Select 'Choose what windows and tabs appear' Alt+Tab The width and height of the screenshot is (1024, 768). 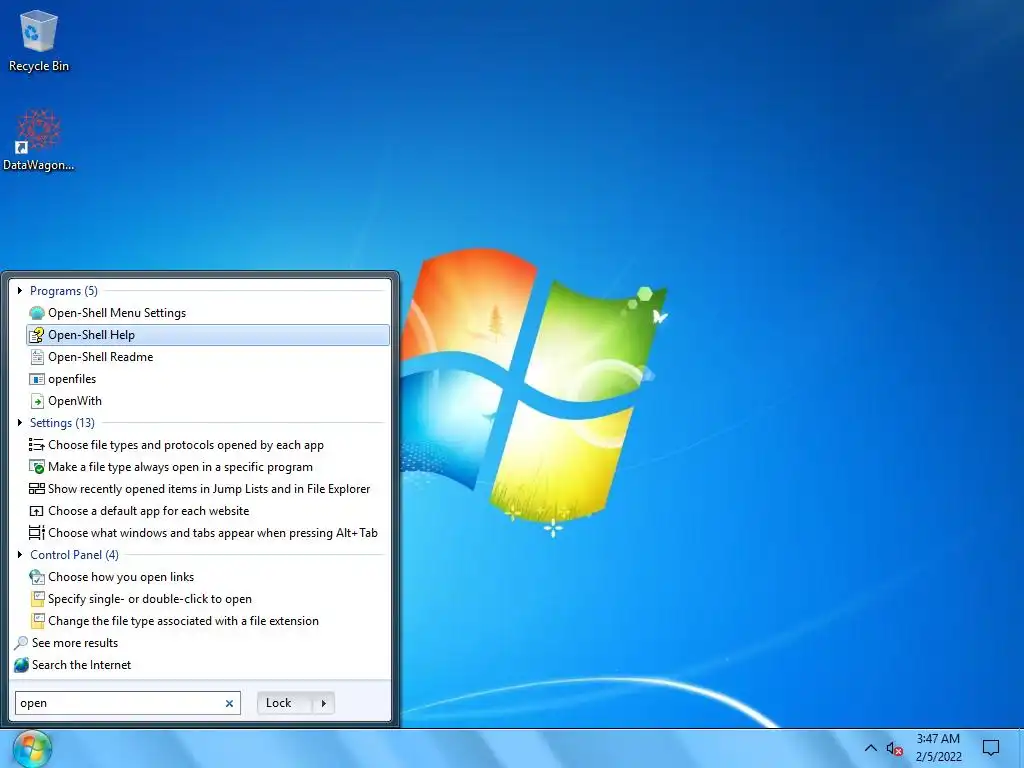point(208,533)
